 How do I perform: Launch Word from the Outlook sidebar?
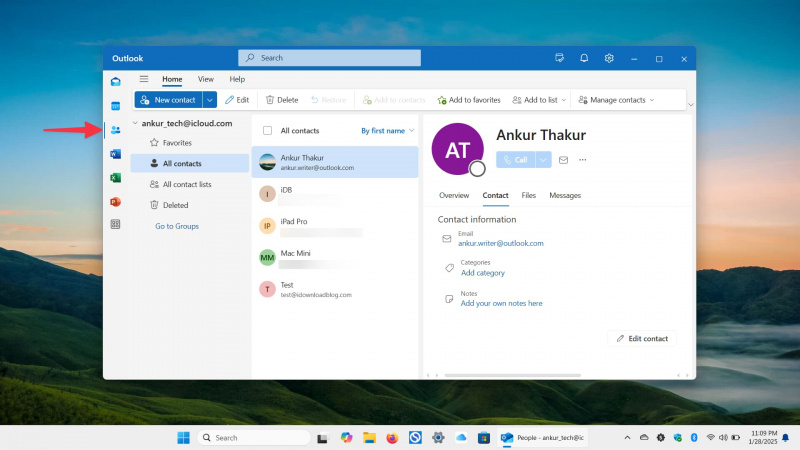point(116,154)
